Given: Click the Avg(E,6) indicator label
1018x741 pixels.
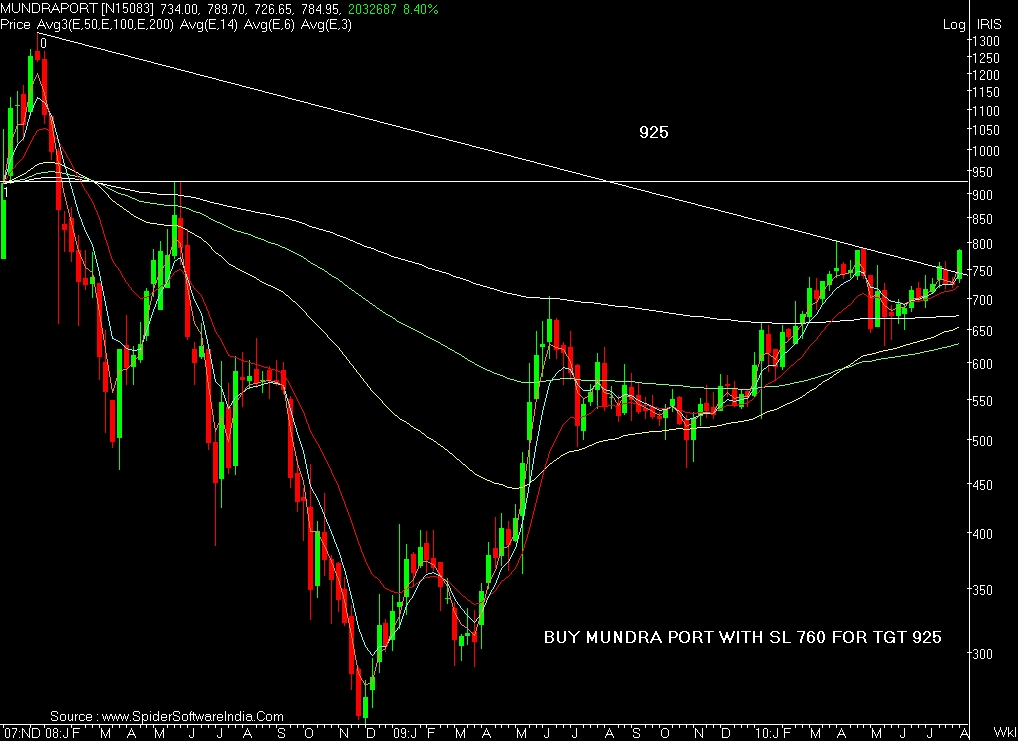Looking at the screenshot, I should (270, 25).
